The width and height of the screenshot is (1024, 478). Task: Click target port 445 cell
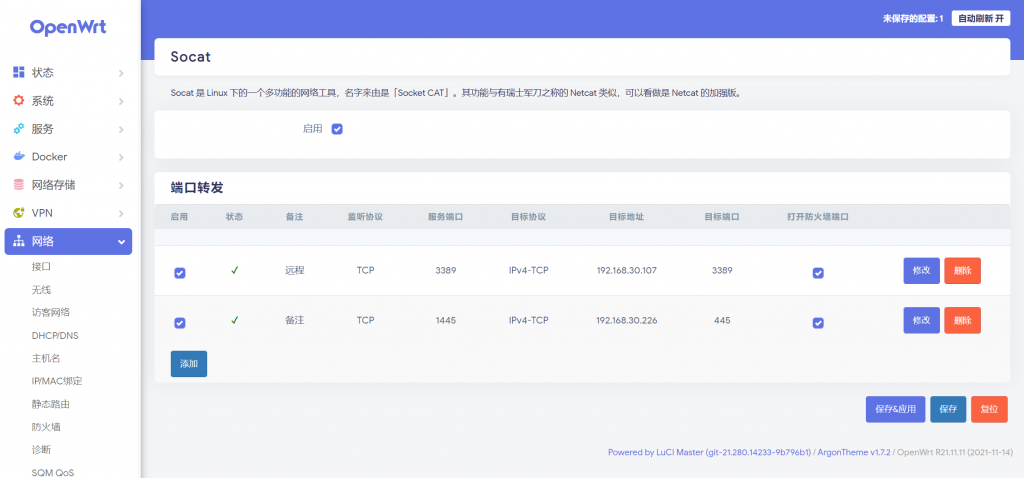coord(722,320)
